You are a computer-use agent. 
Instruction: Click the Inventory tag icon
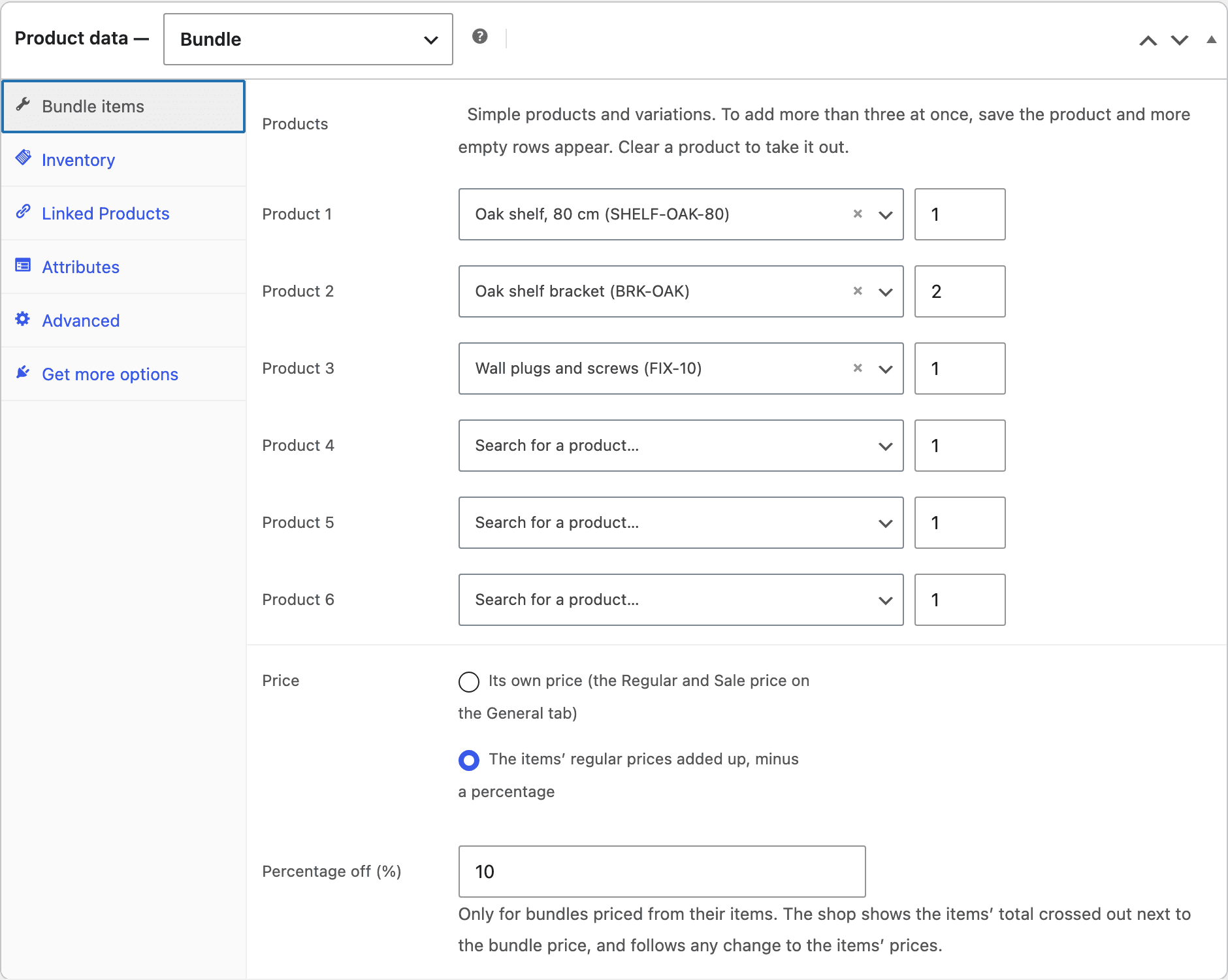click(x=24, y=157)
